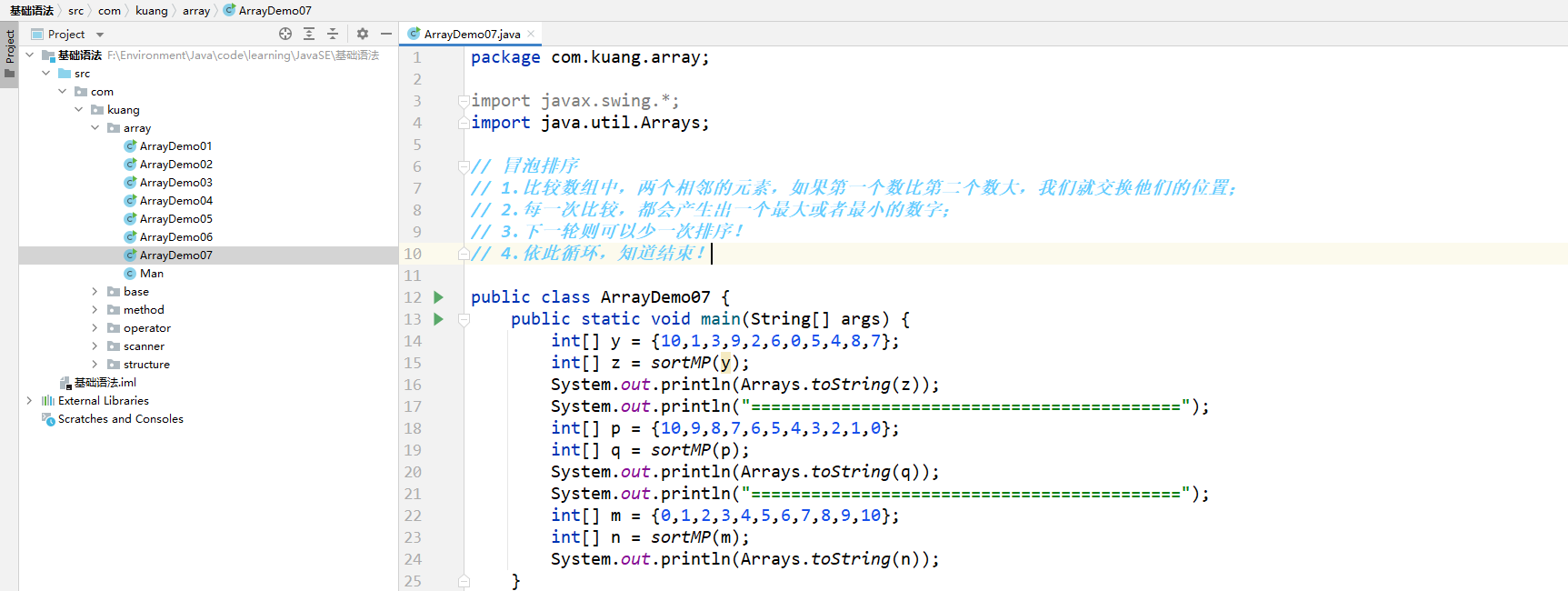Expand External Libraries node
The width and height of the screenshot is (1568, 591).
30,401
